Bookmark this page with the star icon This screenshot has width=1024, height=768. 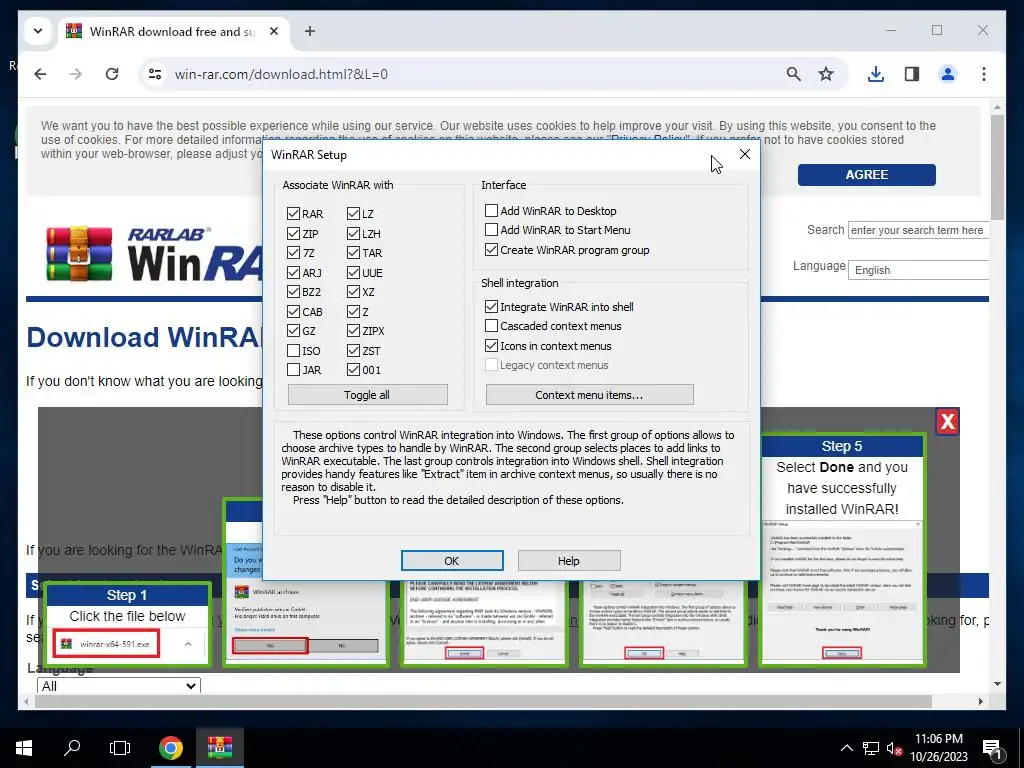[x=826, y=74]
